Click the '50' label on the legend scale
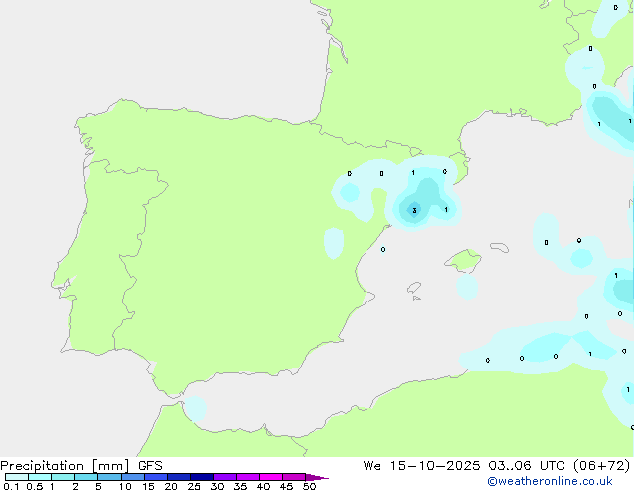Image resolution: width=634 pixels, height=490 pixels. (x=309, y=487)
